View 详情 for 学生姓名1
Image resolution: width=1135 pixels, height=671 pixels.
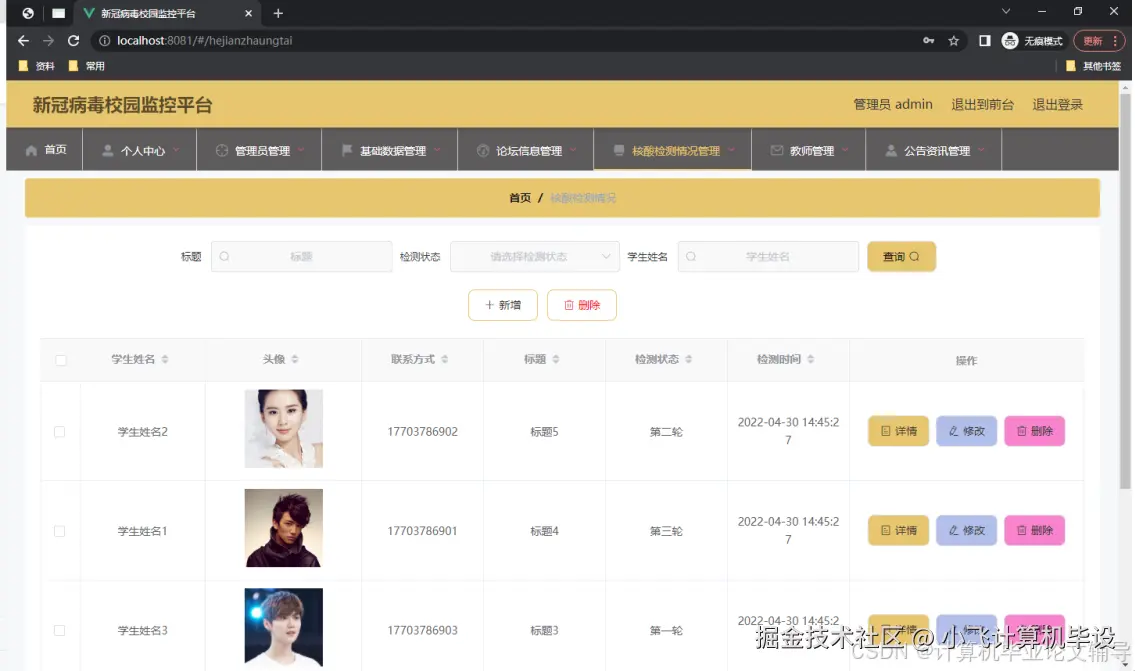pyautogui.click(x=898, y=530)
